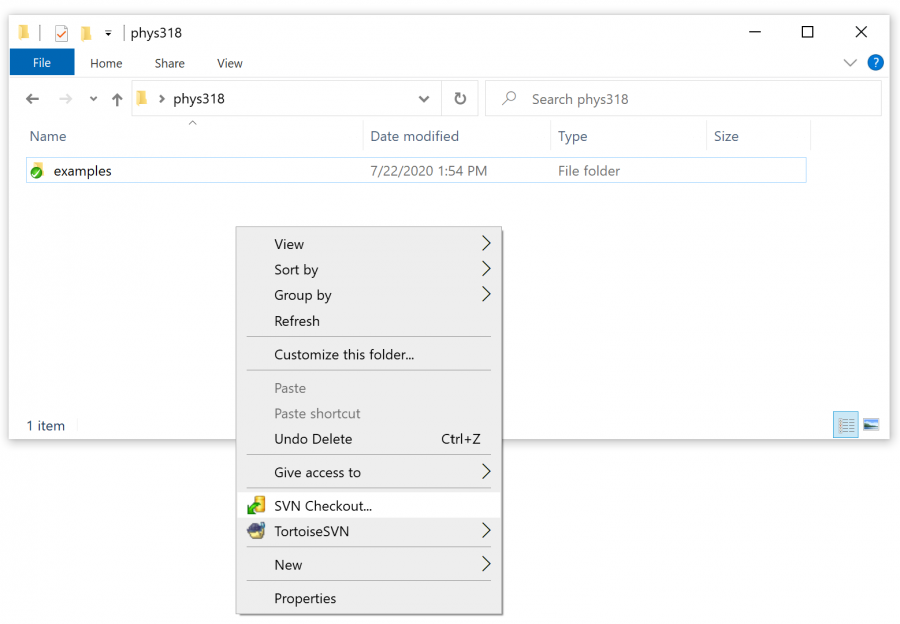This screenshot has width=900, height=624.
Task: Switch to large thumbnail view in status bar
Action: [872, 424]
